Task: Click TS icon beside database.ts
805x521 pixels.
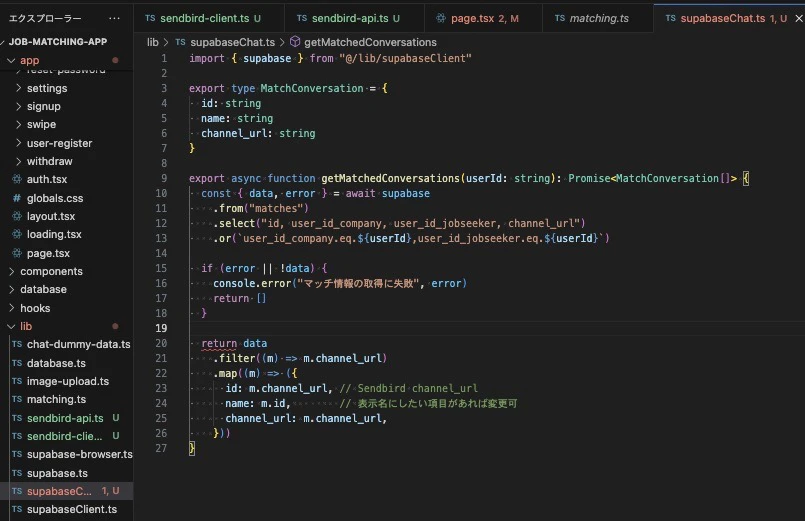Action: tap(17, 363)
